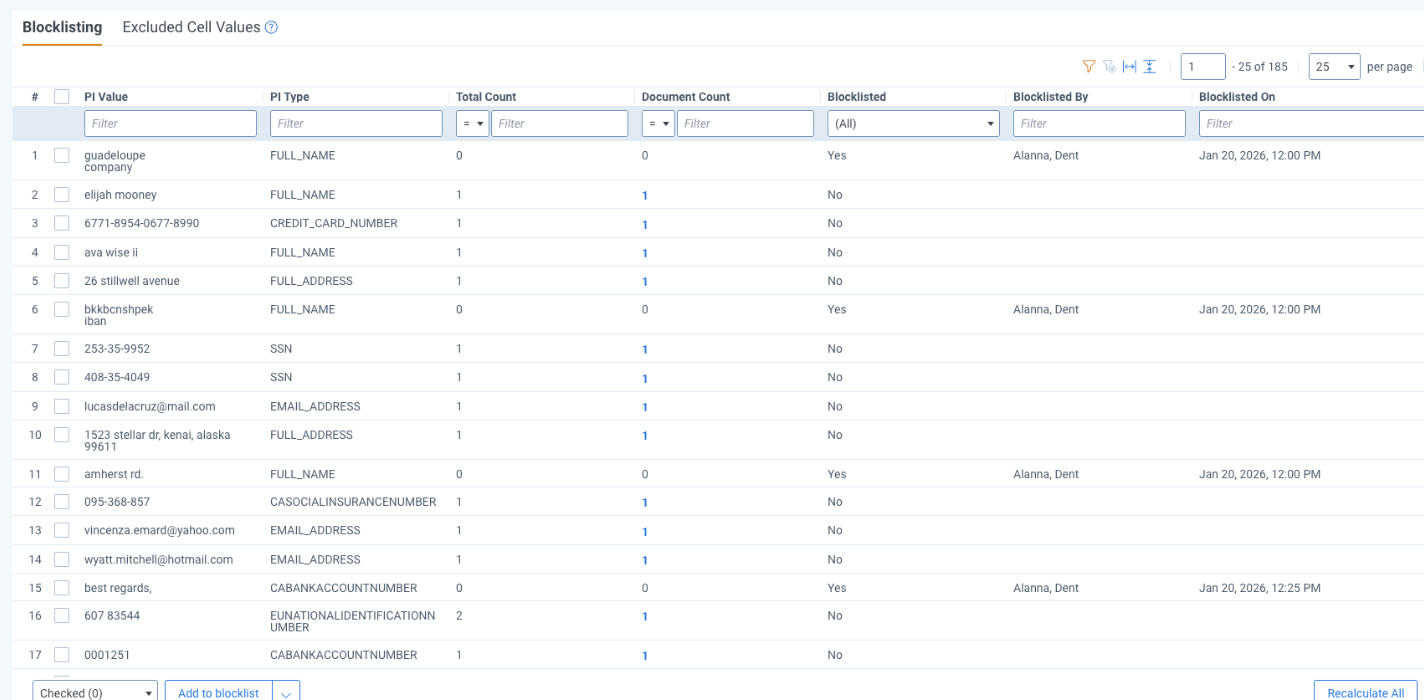Check the lucasdelacruz@mail.com row box
The image size is (1424, 700).
pos(62,407)
